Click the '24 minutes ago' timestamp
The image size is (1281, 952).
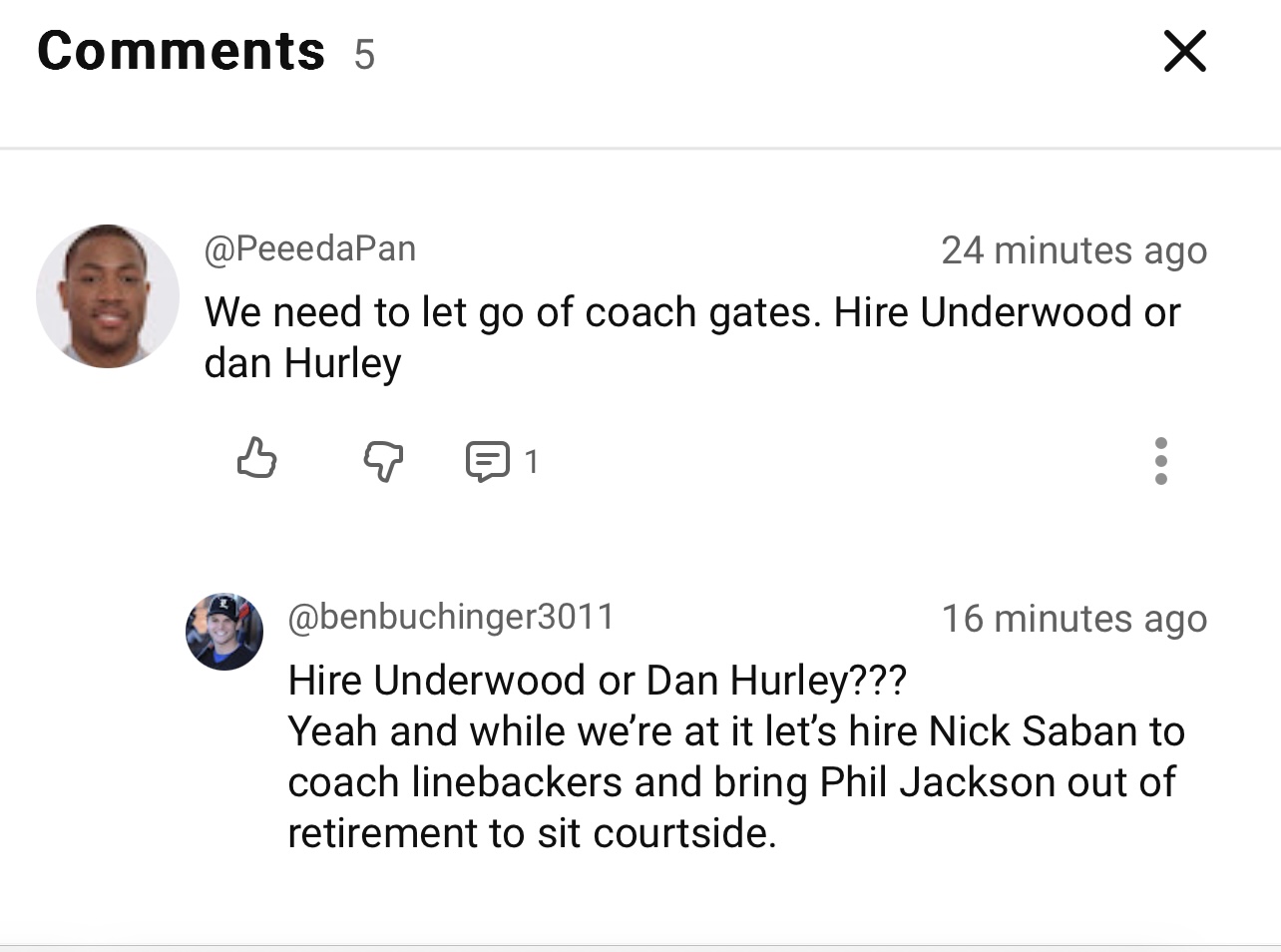1073,249
